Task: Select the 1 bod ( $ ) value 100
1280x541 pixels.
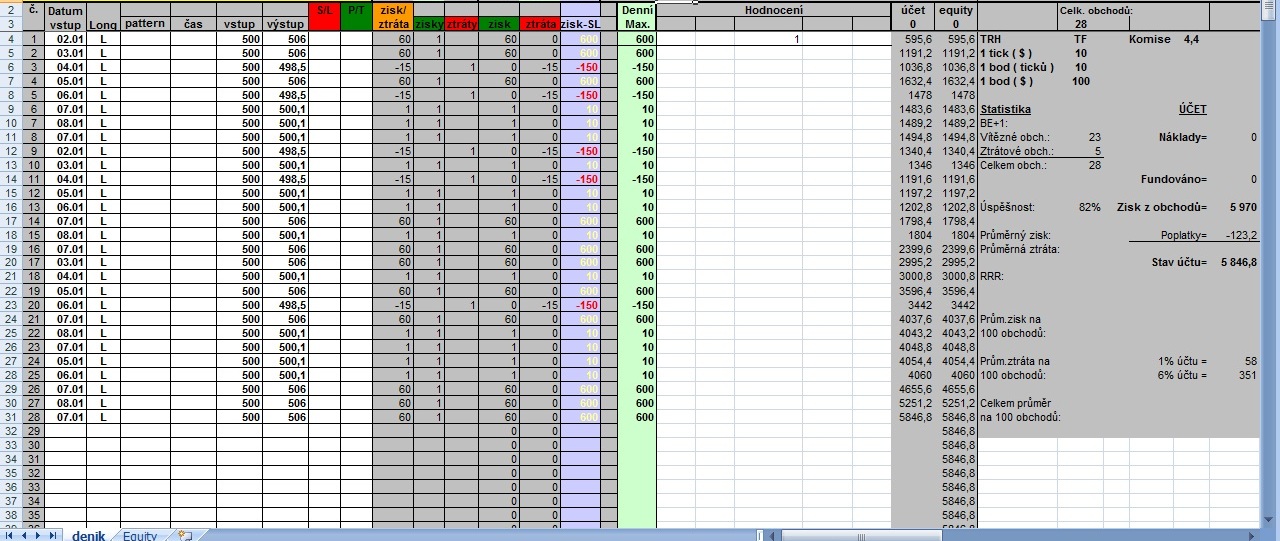Action: [x=1081, y=80]
